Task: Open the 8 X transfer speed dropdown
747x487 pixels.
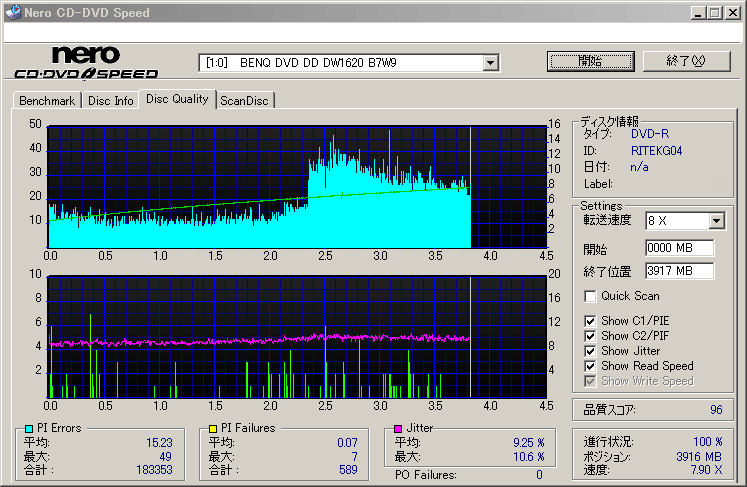Action: (x=685, y=221)
